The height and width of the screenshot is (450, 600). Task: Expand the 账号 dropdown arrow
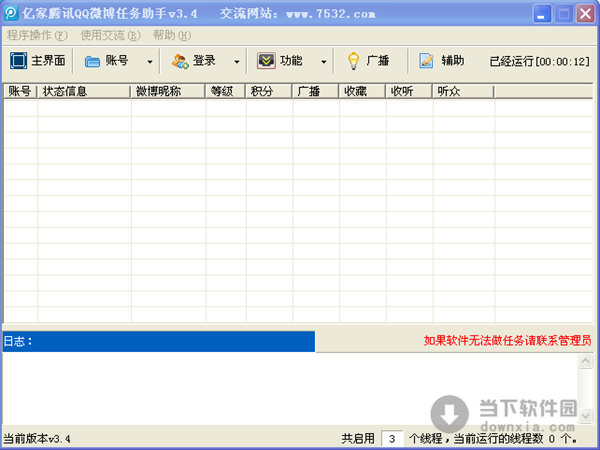[150, 61]
